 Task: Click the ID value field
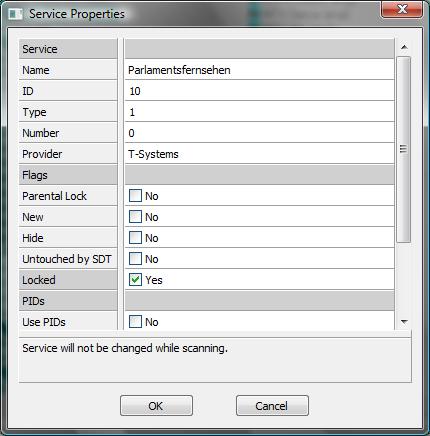(260, 91)
